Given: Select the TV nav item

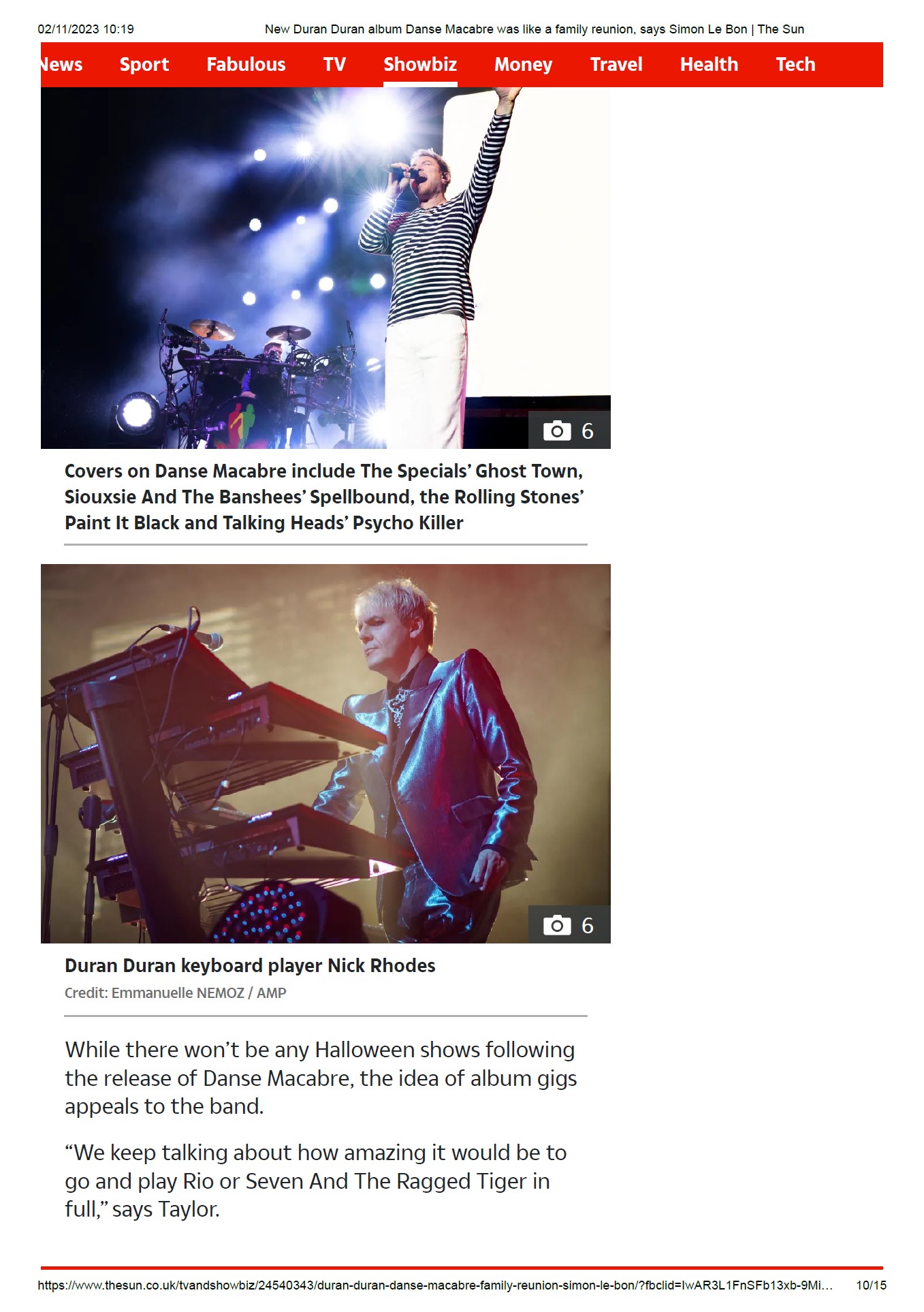Looking at the screenshot, I should (x=334, y=64).
